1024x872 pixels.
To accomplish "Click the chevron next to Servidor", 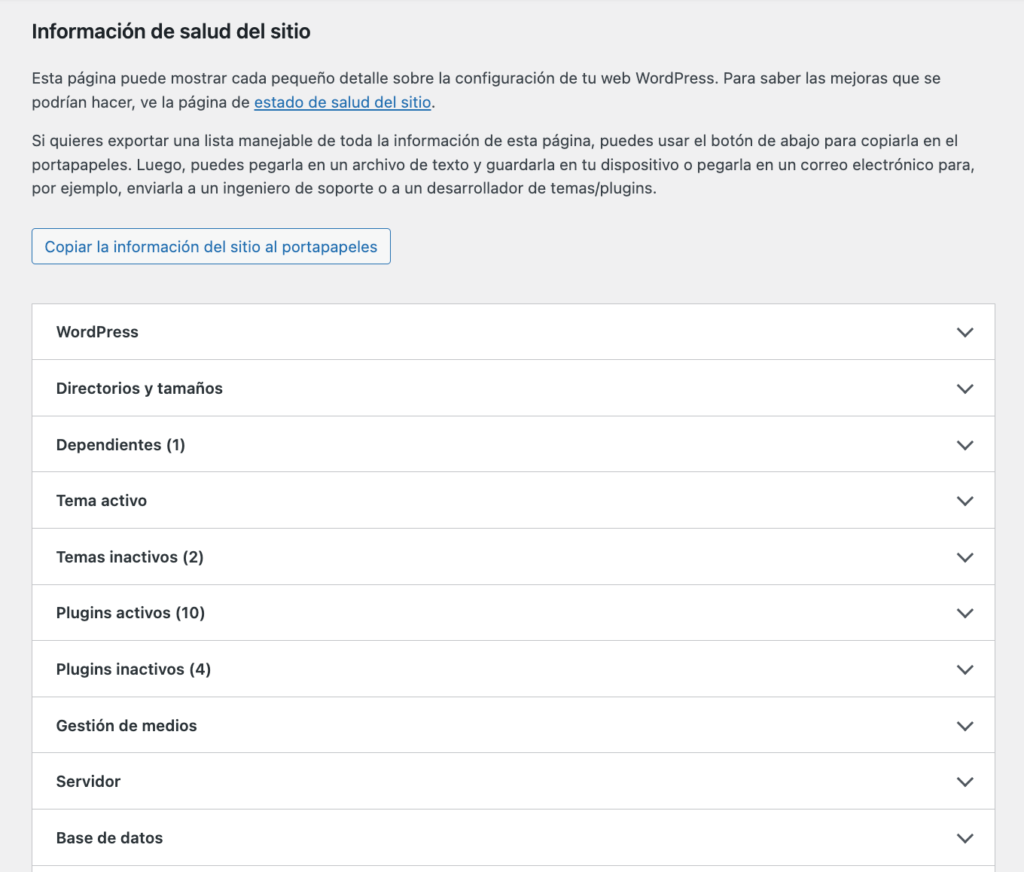I will tap(965, 781).
